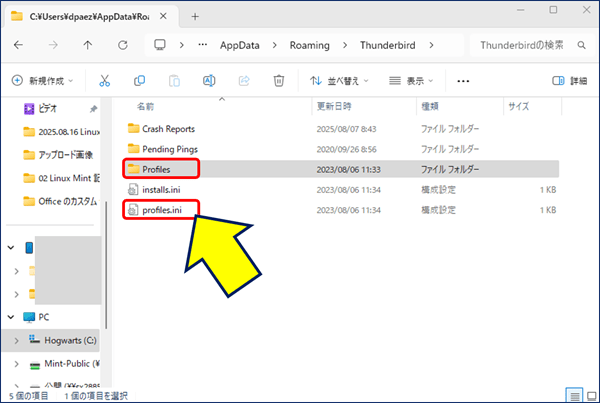Open the 表示 view dropdown

pyautogui.click(x=411, y=81)
